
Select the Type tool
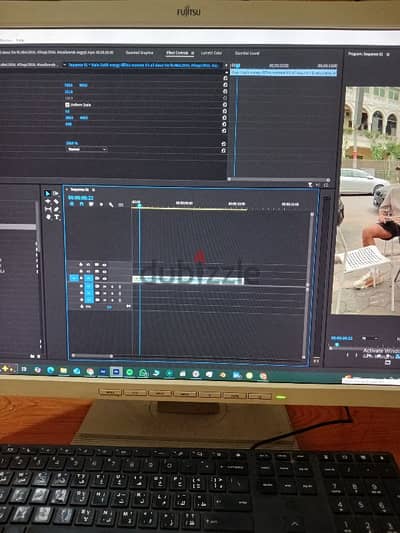pyautogui.click(x=57, y=217)
